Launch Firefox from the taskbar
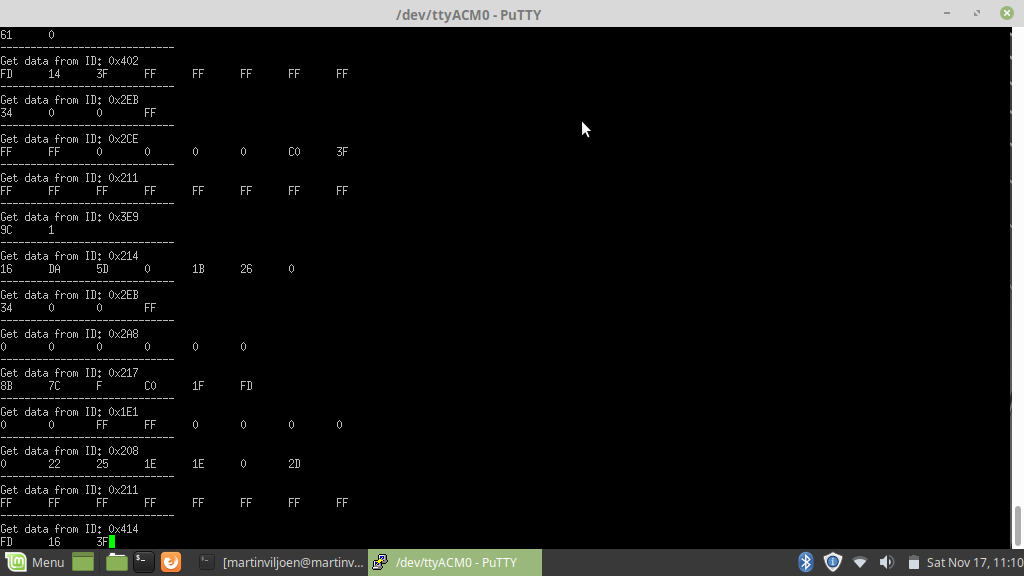 170,562
